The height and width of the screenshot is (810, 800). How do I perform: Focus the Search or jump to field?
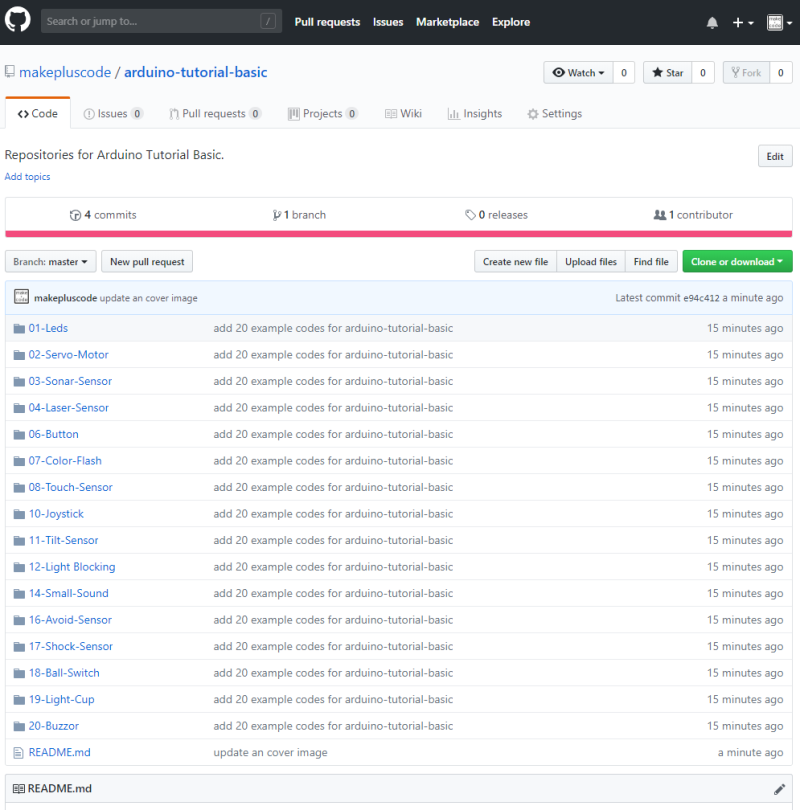click(150, 21)
